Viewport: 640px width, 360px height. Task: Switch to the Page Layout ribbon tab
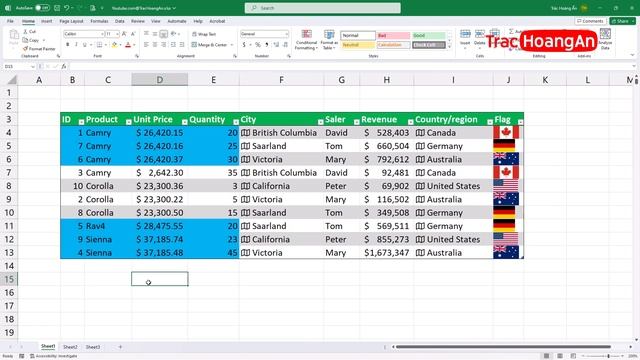tap(71, 21)
